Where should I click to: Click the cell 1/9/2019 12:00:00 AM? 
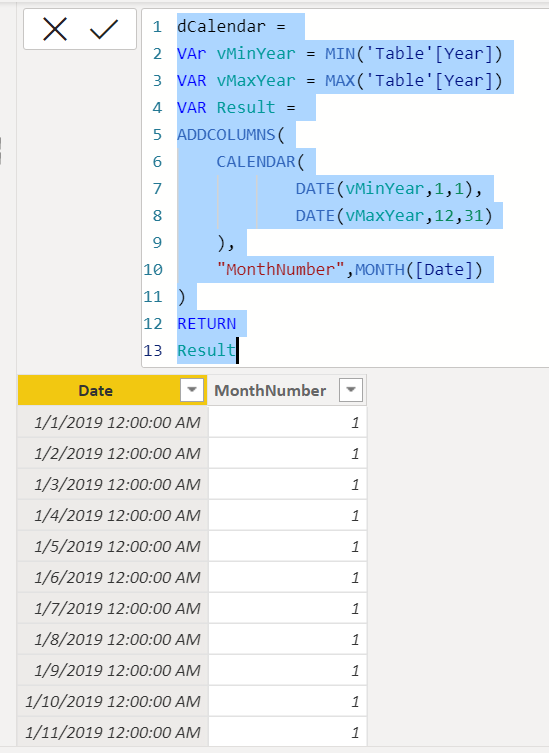point(113,670)
